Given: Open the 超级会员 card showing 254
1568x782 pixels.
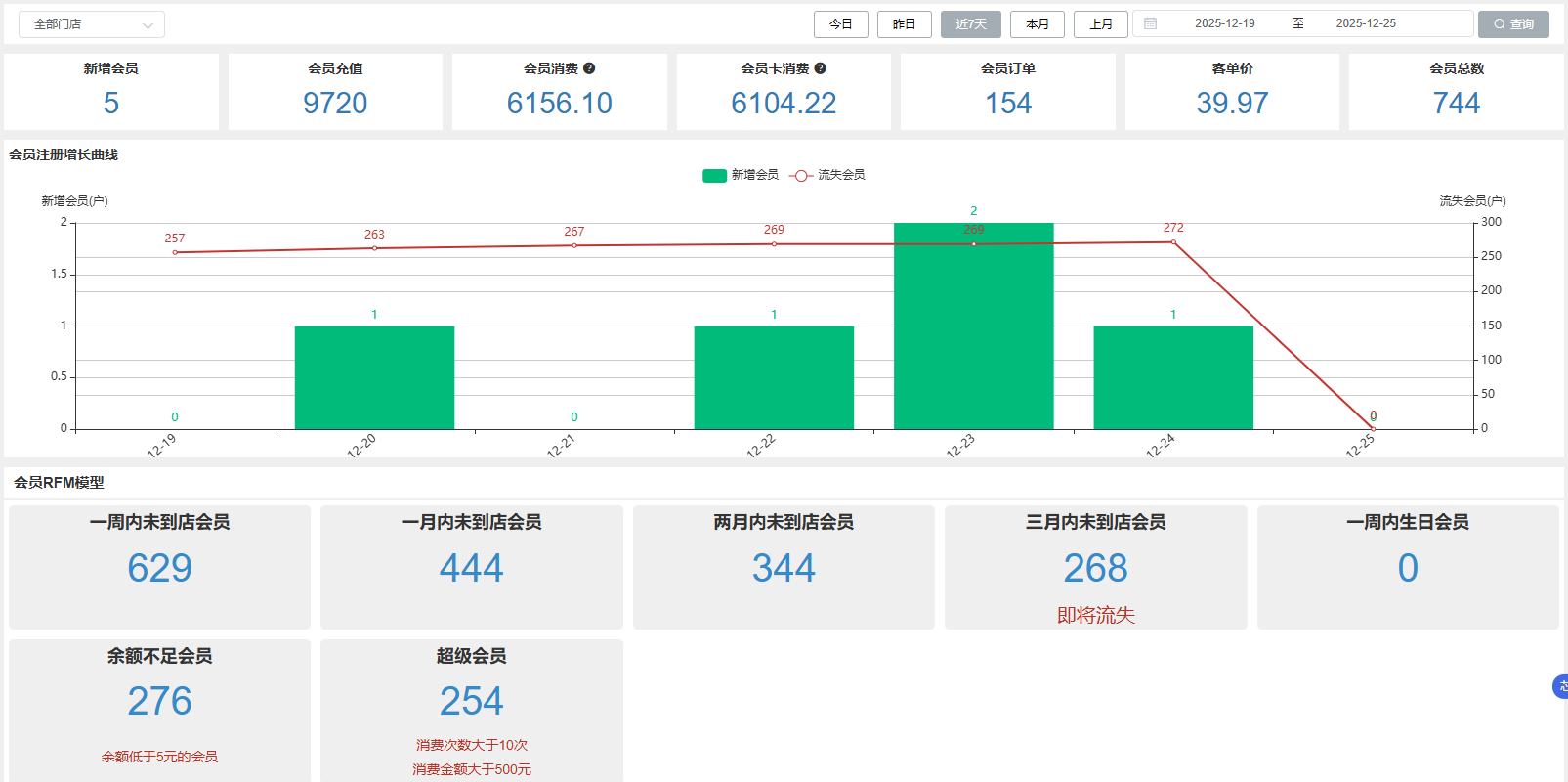Looking at the screenshot, I should (472, 711).
